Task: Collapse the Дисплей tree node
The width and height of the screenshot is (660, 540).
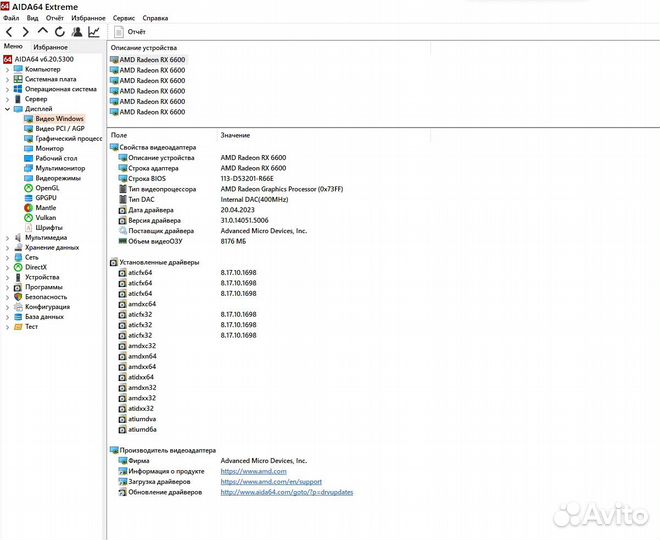Action: (7, 109)
